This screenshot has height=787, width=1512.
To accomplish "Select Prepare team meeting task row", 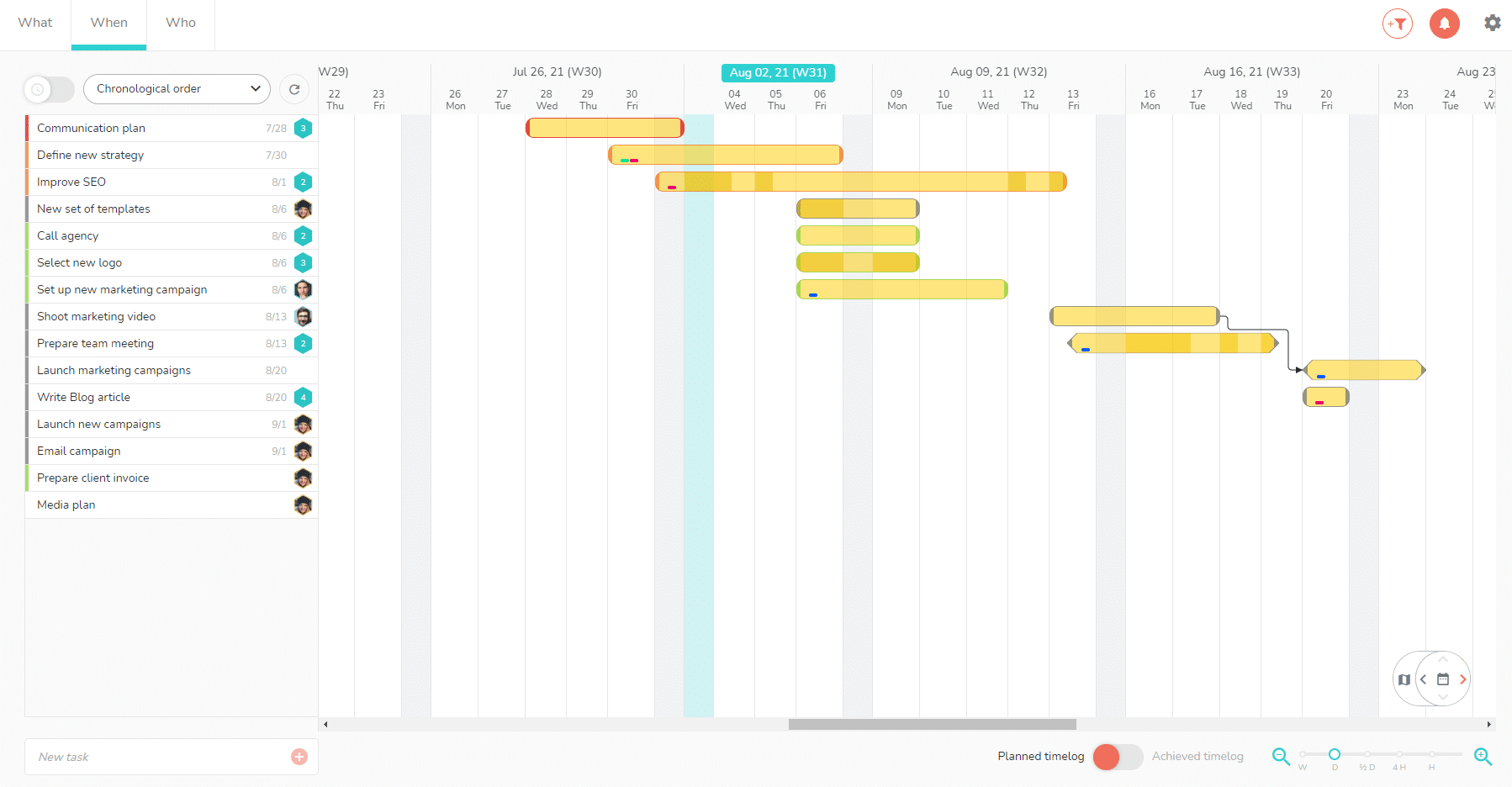I will 172,343.
